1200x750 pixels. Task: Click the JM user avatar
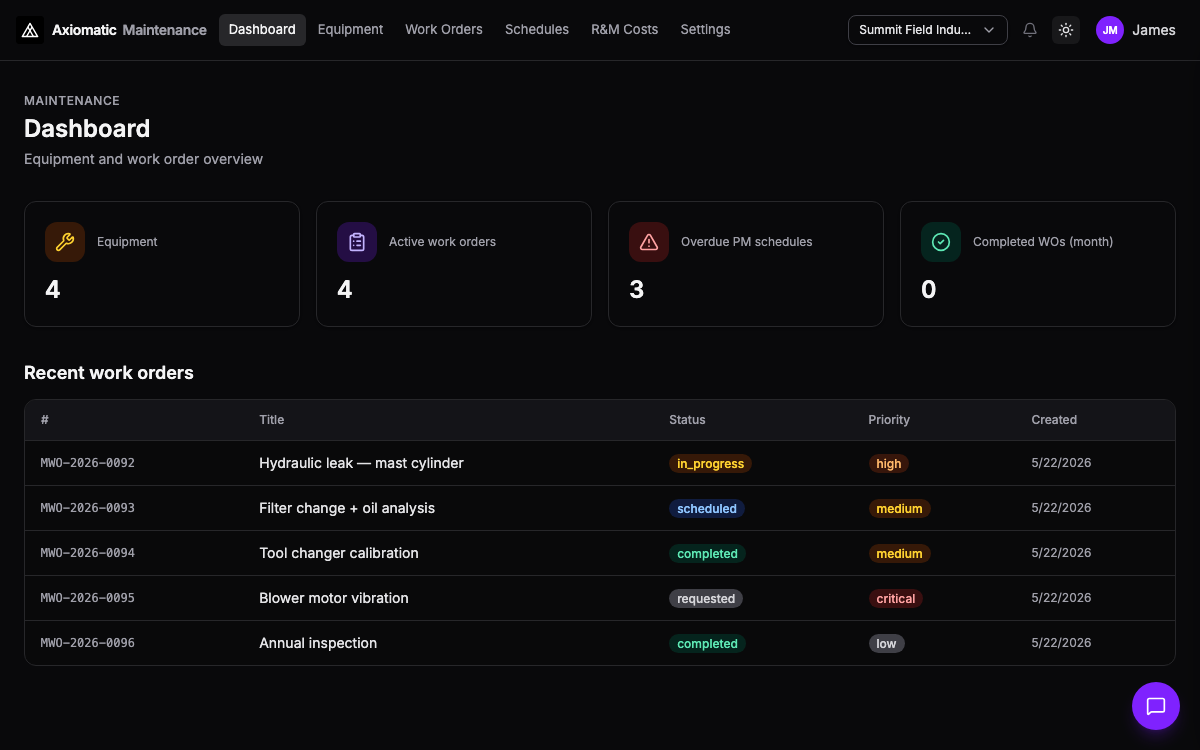tap(1110, 30)
